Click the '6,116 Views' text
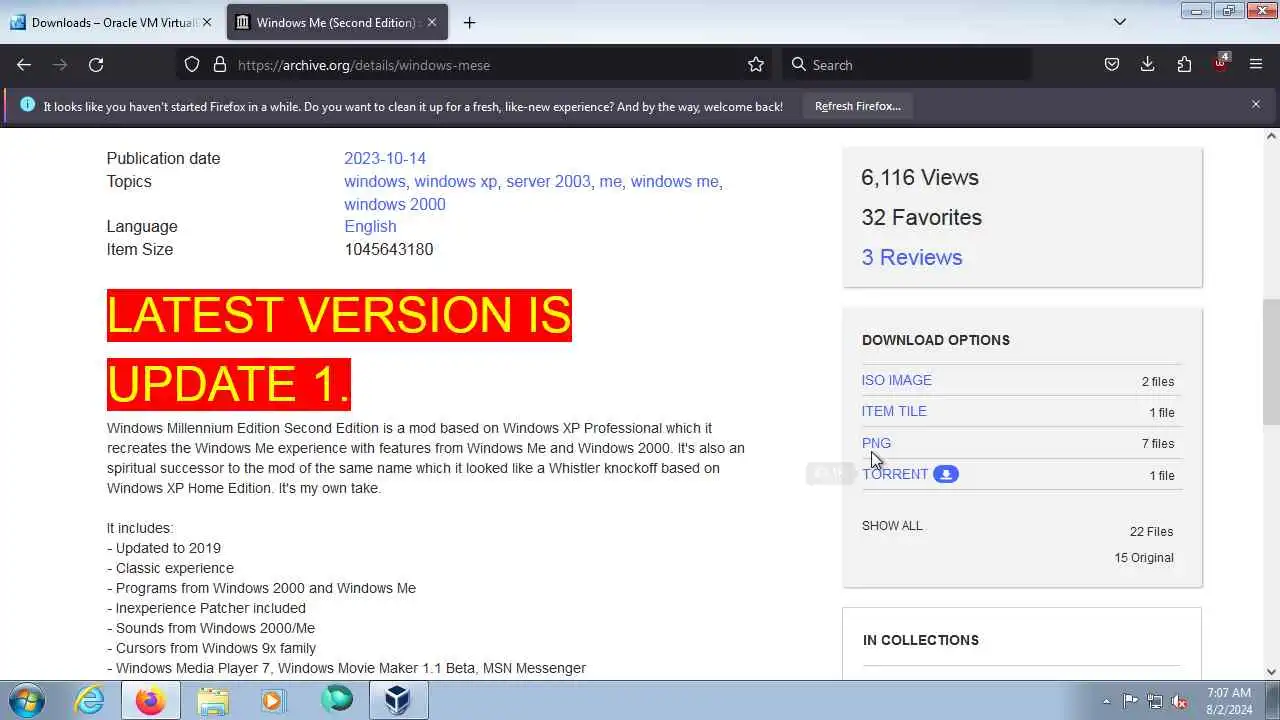Image resolution: width=1280 pixels, height=720 pixels. coord(920,177)
